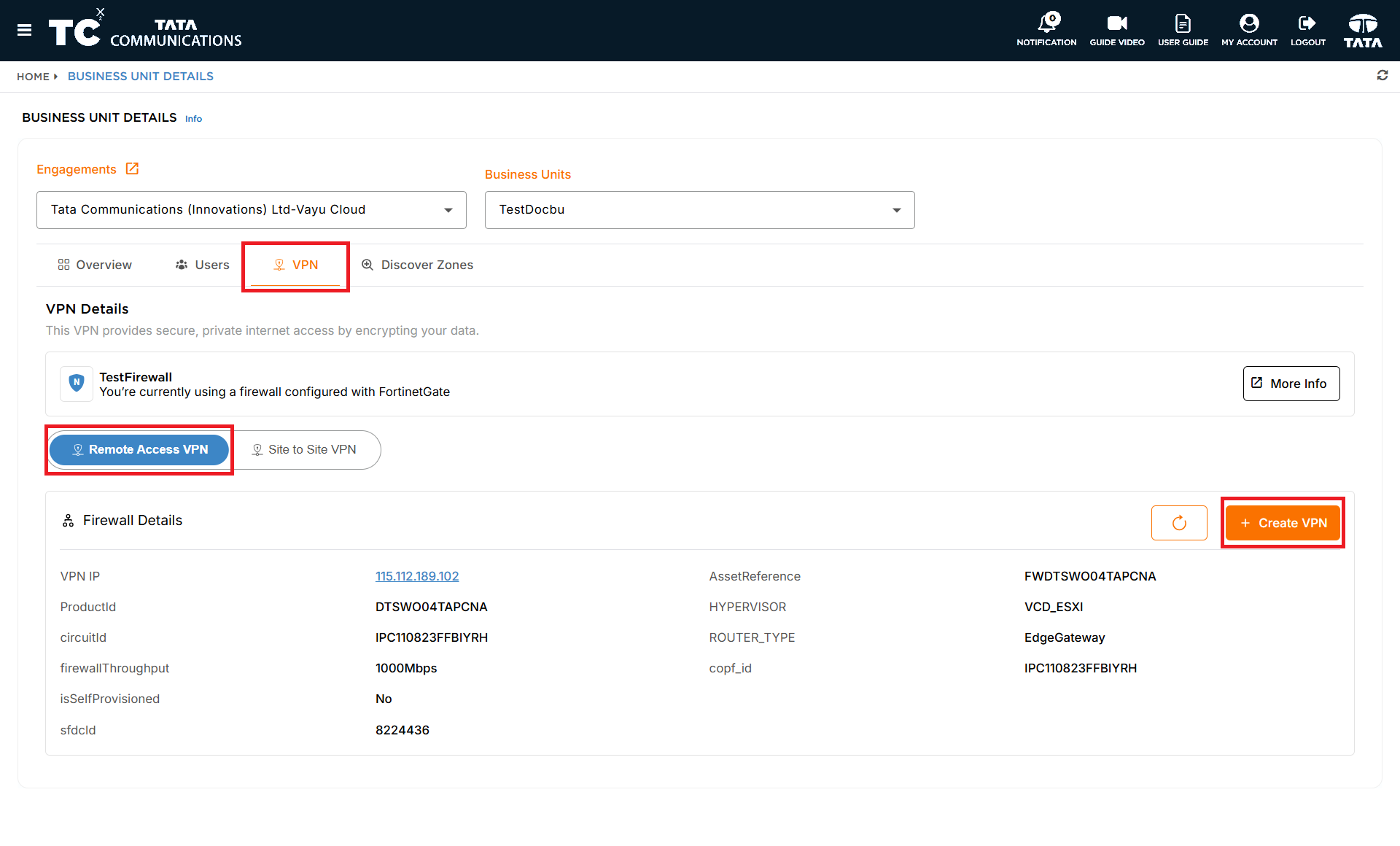1400x846 pixels.
Task: Select Remote Access VPN toggle
Action: 139,450
